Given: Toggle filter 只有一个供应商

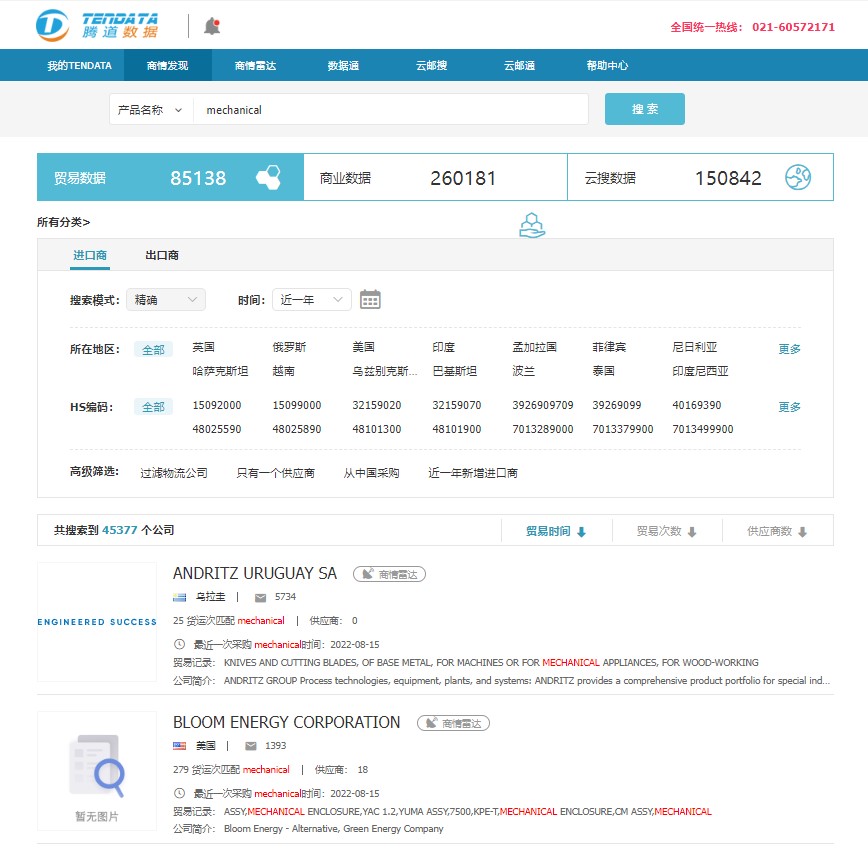Looking at the screenshot, I should tap(276, 473).
